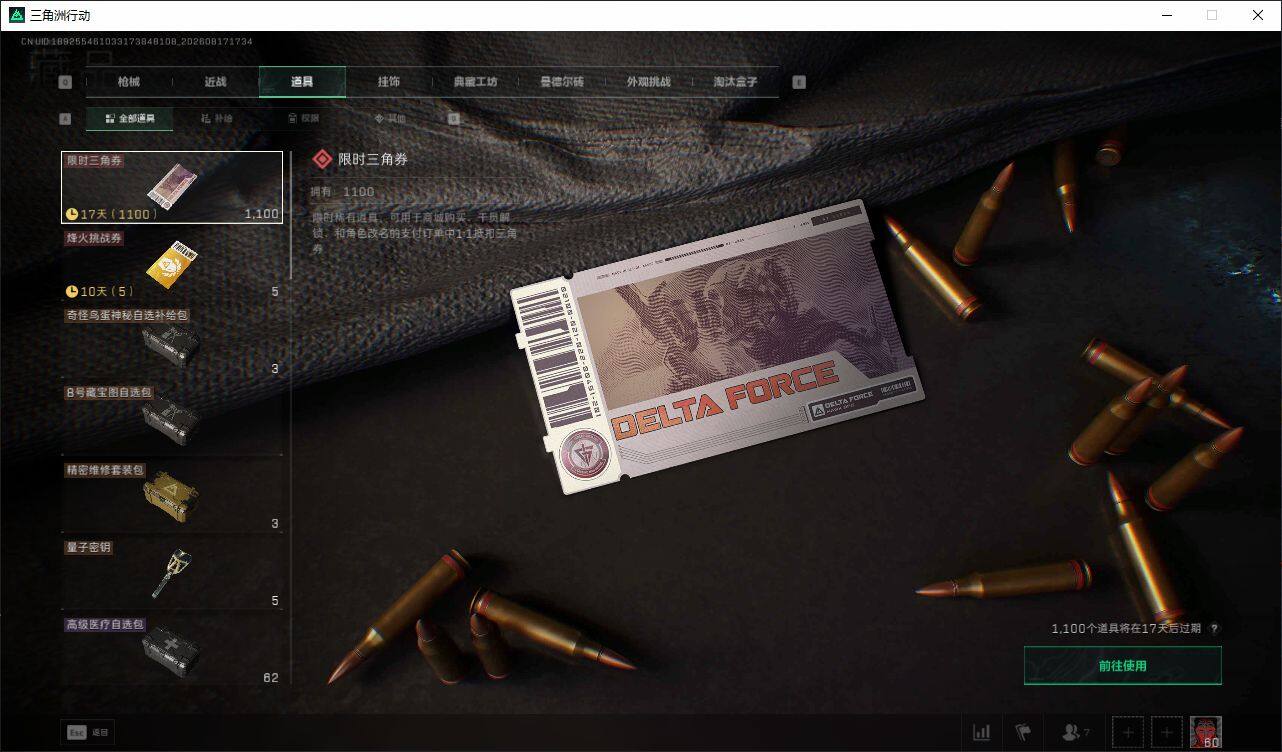The width and height of the screenshot is (1282, 752).
Task: Click the 前往使用 button
Action: (x=1123, y=665)
